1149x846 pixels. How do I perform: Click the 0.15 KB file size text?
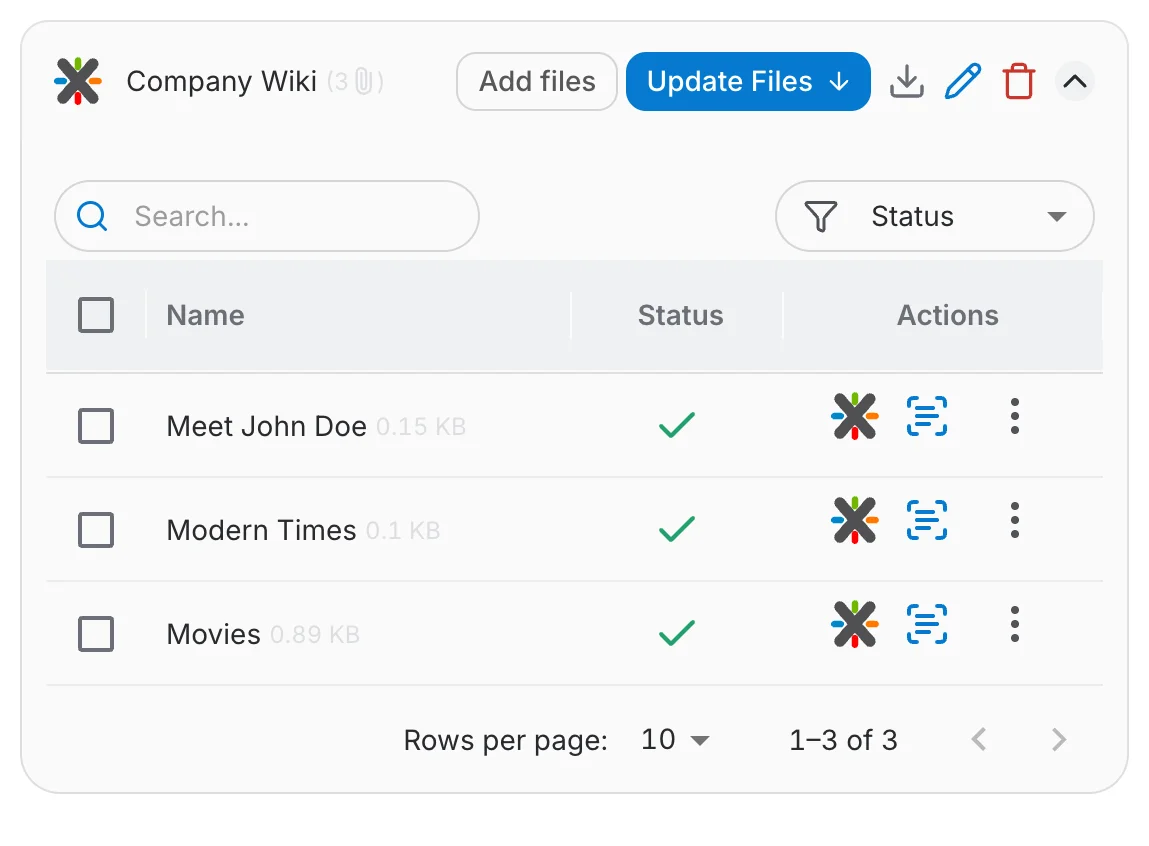(421, 427)
